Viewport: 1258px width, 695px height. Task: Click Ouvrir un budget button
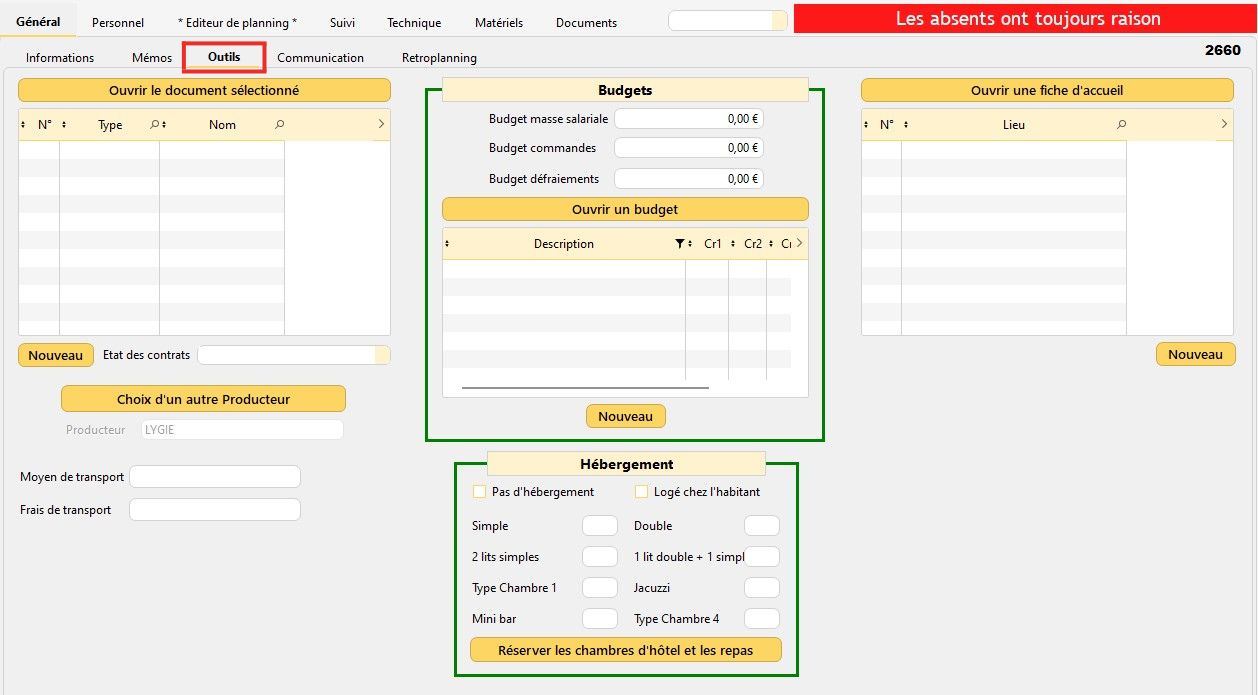[624, 210]
